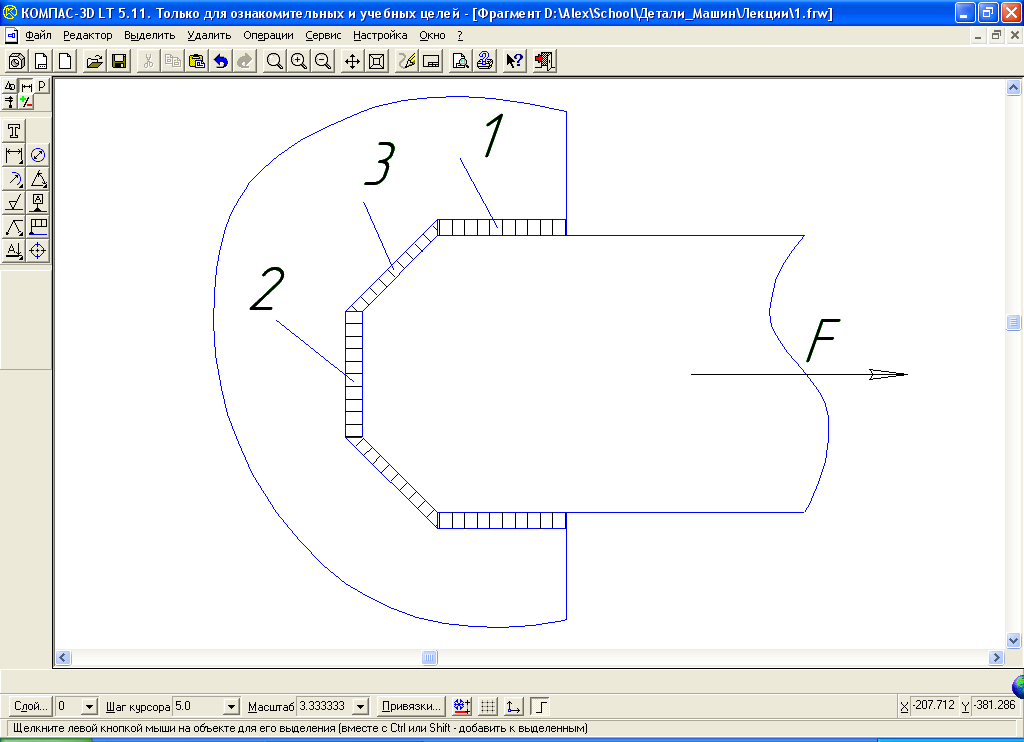Activate the What's This help pointer
This screenshot has height=742, width=1024.
515,61
